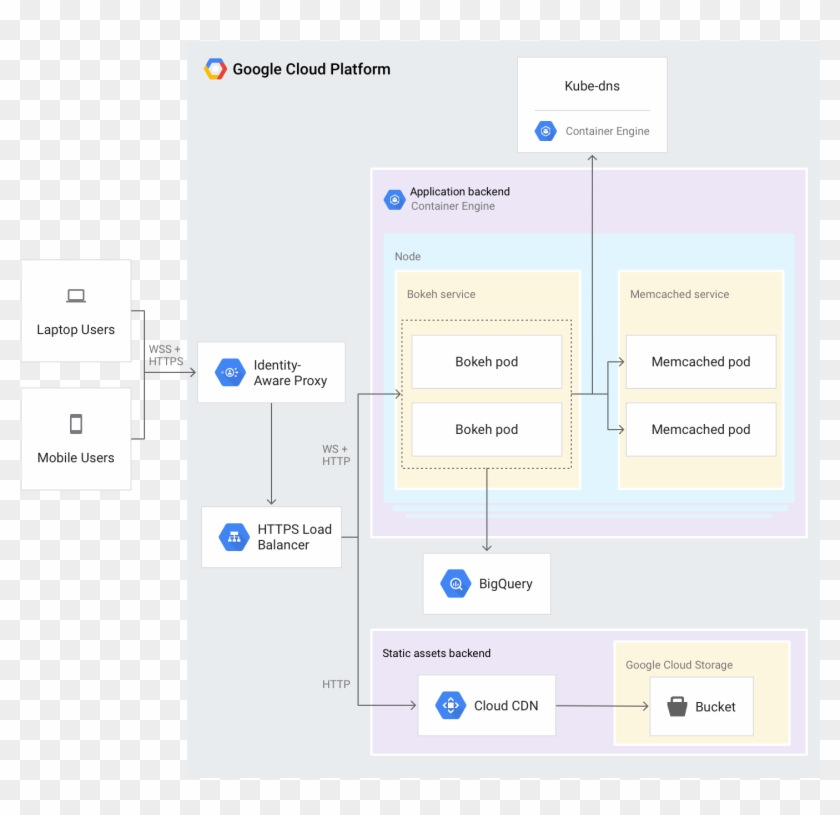
Task: Click the WS + HTTP connection label
Action: click(336, 455)
